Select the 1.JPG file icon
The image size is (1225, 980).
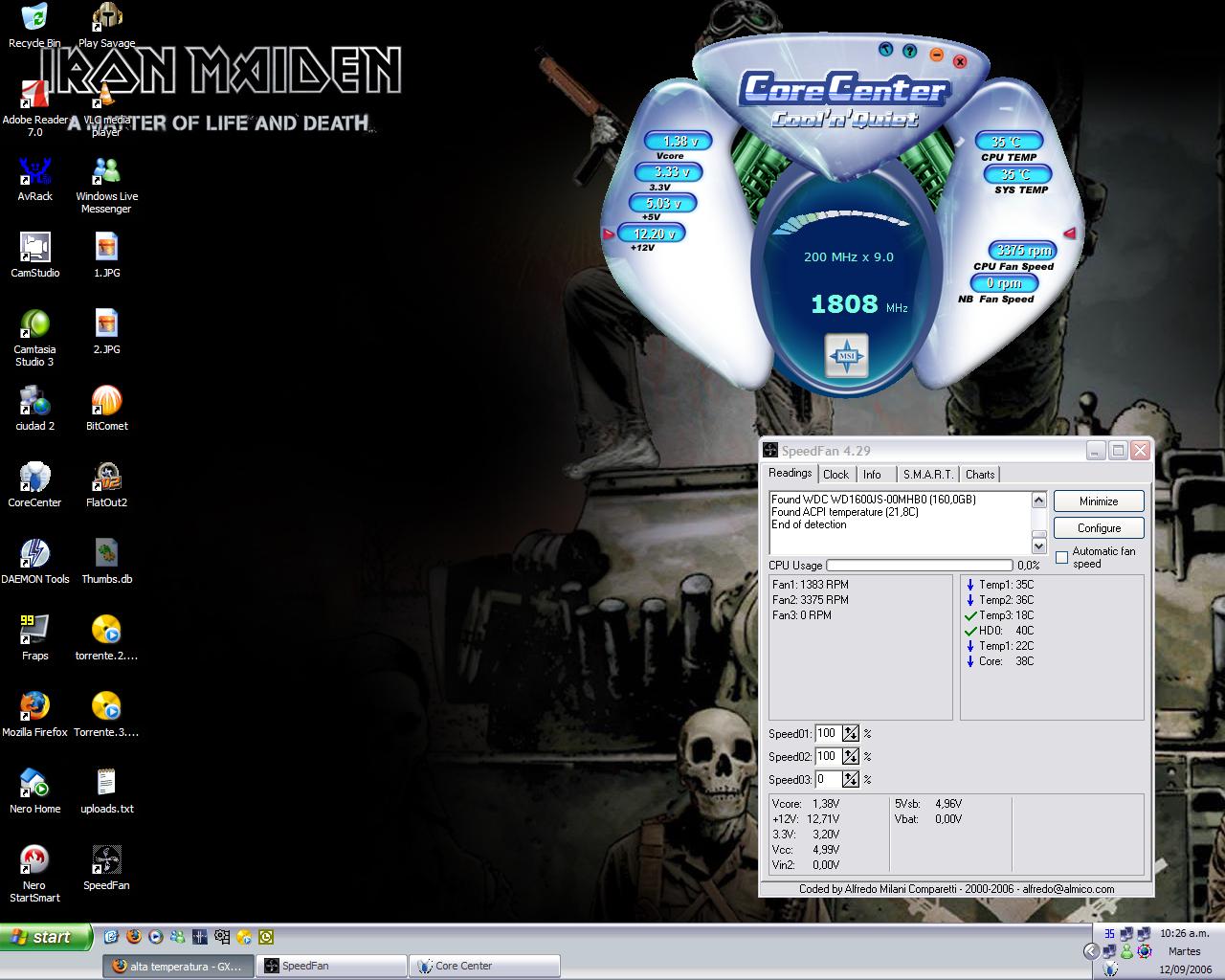point(106,256)
